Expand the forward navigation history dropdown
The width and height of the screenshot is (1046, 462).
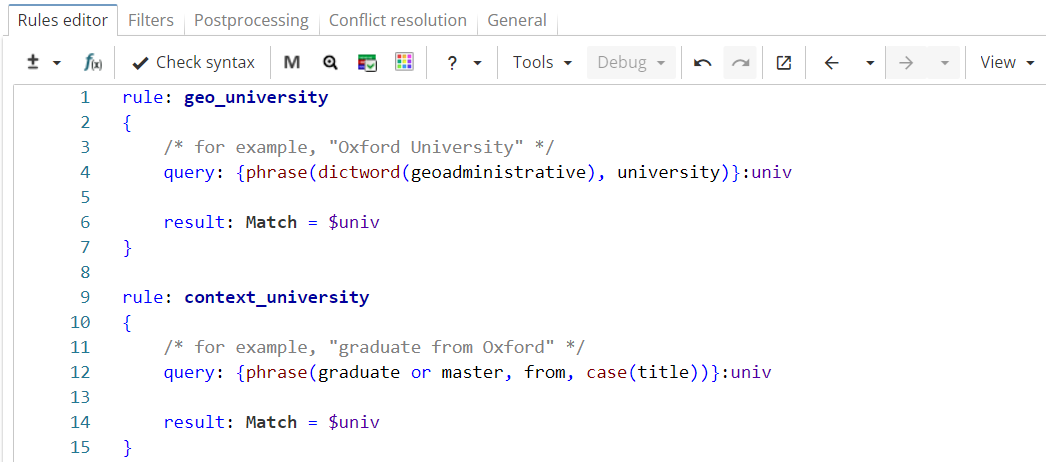(x=944, y=63)
